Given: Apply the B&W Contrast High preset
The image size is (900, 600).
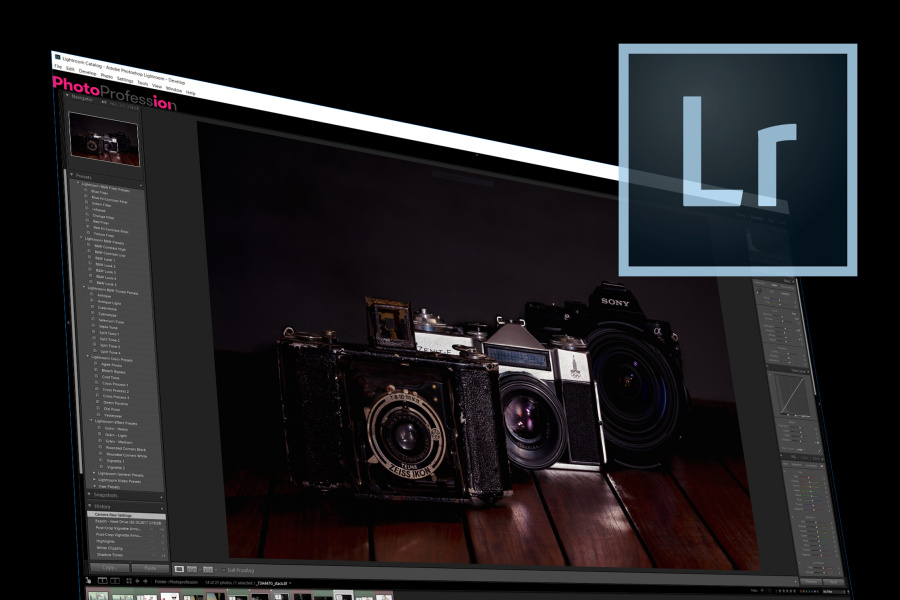Looking at the screenshot, I should click(x=110, y=247).
